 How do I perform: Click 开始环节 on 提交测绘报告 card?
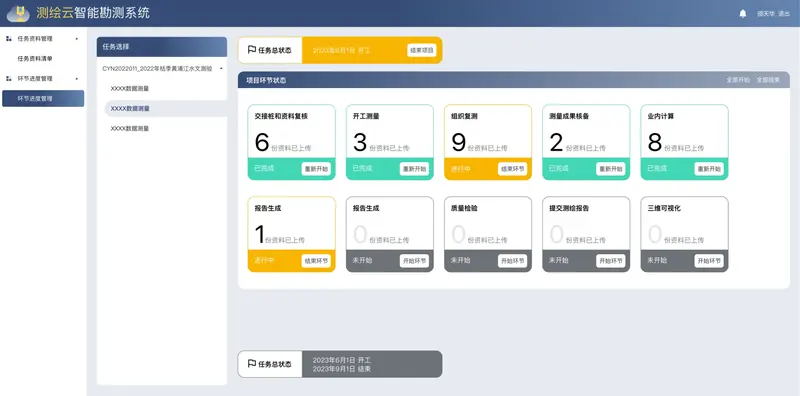pos(611,261)
